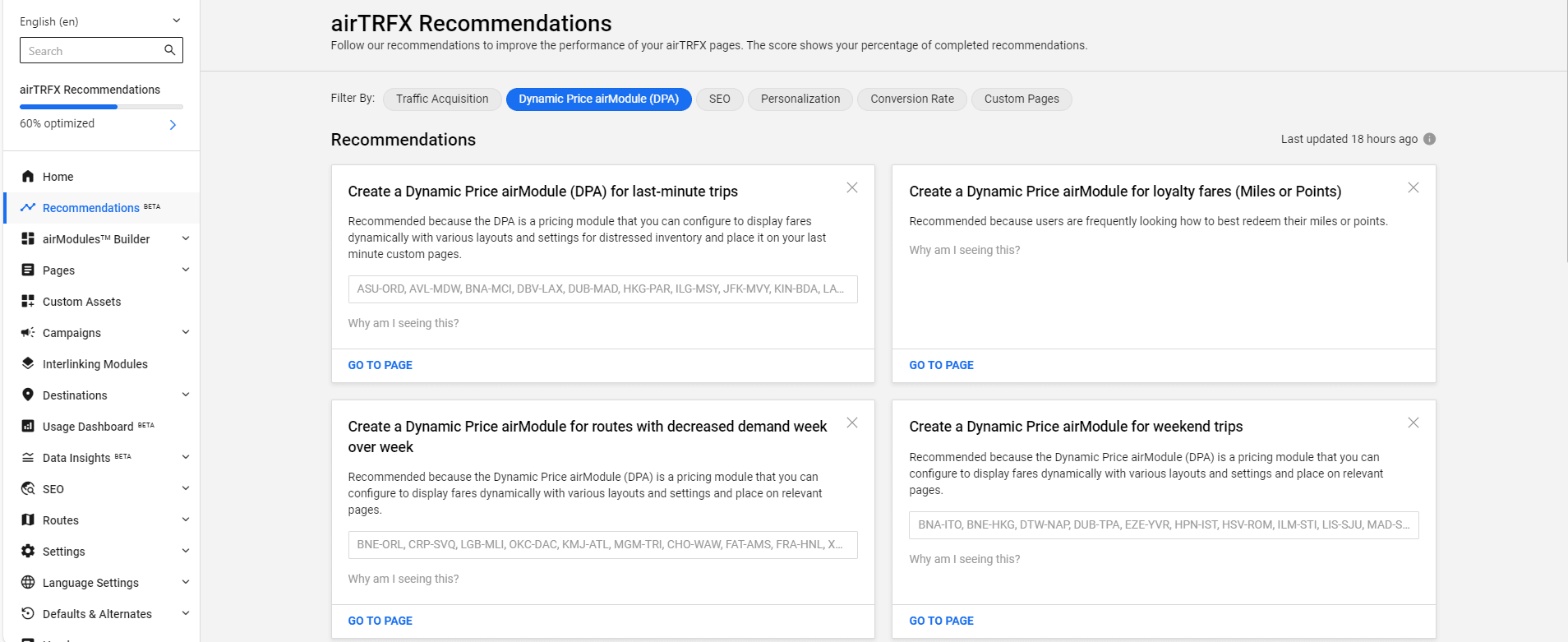Click the ASU-ORD routes field on last-minute card
The height and width of the screenshot is (642, 1568).
click(602, 289)
